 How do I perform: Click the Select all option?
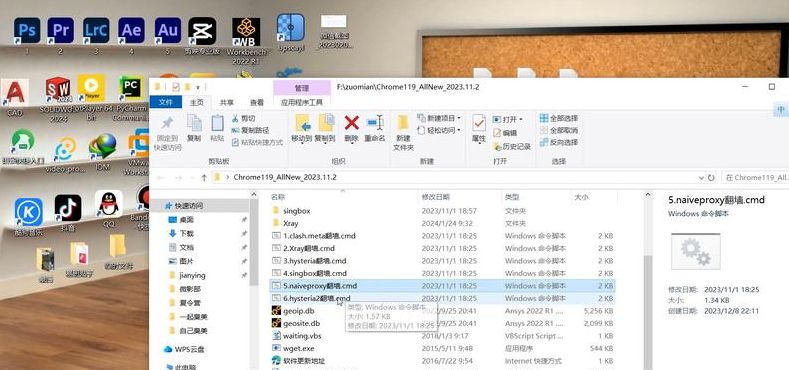(559, 118)
